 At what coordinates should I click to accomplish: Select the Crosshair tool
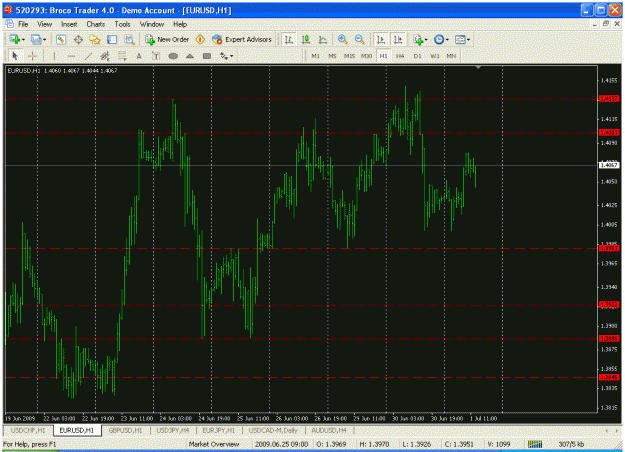(x=33, y=56)
